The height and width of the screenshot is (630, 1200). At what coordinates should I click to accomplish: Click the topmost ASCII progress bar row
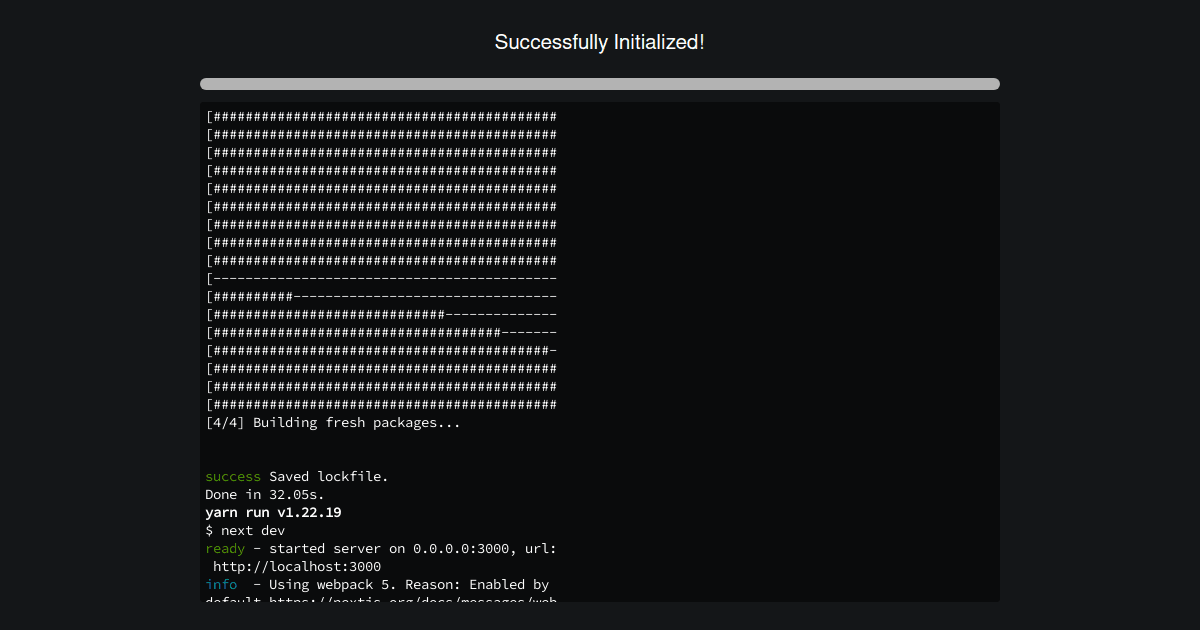[x=380, y=116]
